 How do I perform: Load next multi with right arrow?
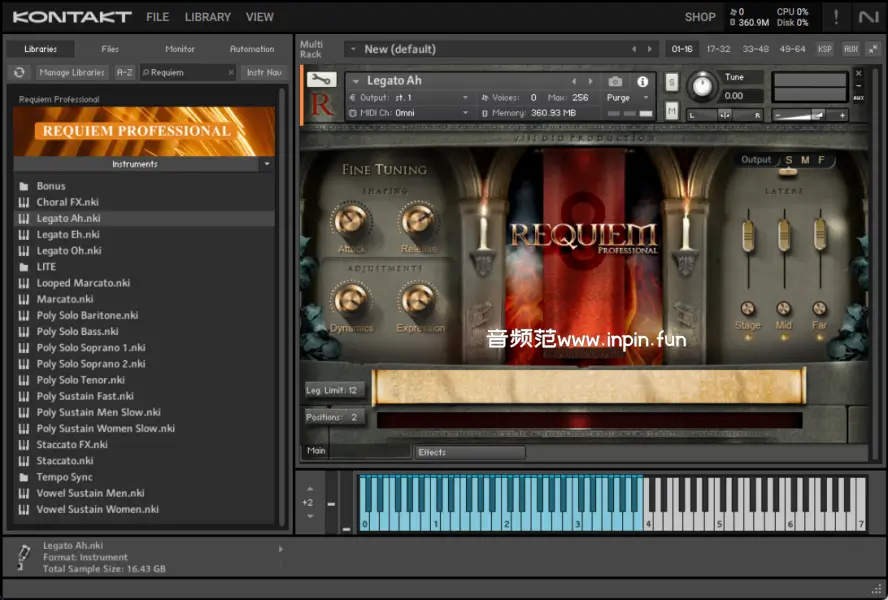pyautogui.click(x=650, y=49)
